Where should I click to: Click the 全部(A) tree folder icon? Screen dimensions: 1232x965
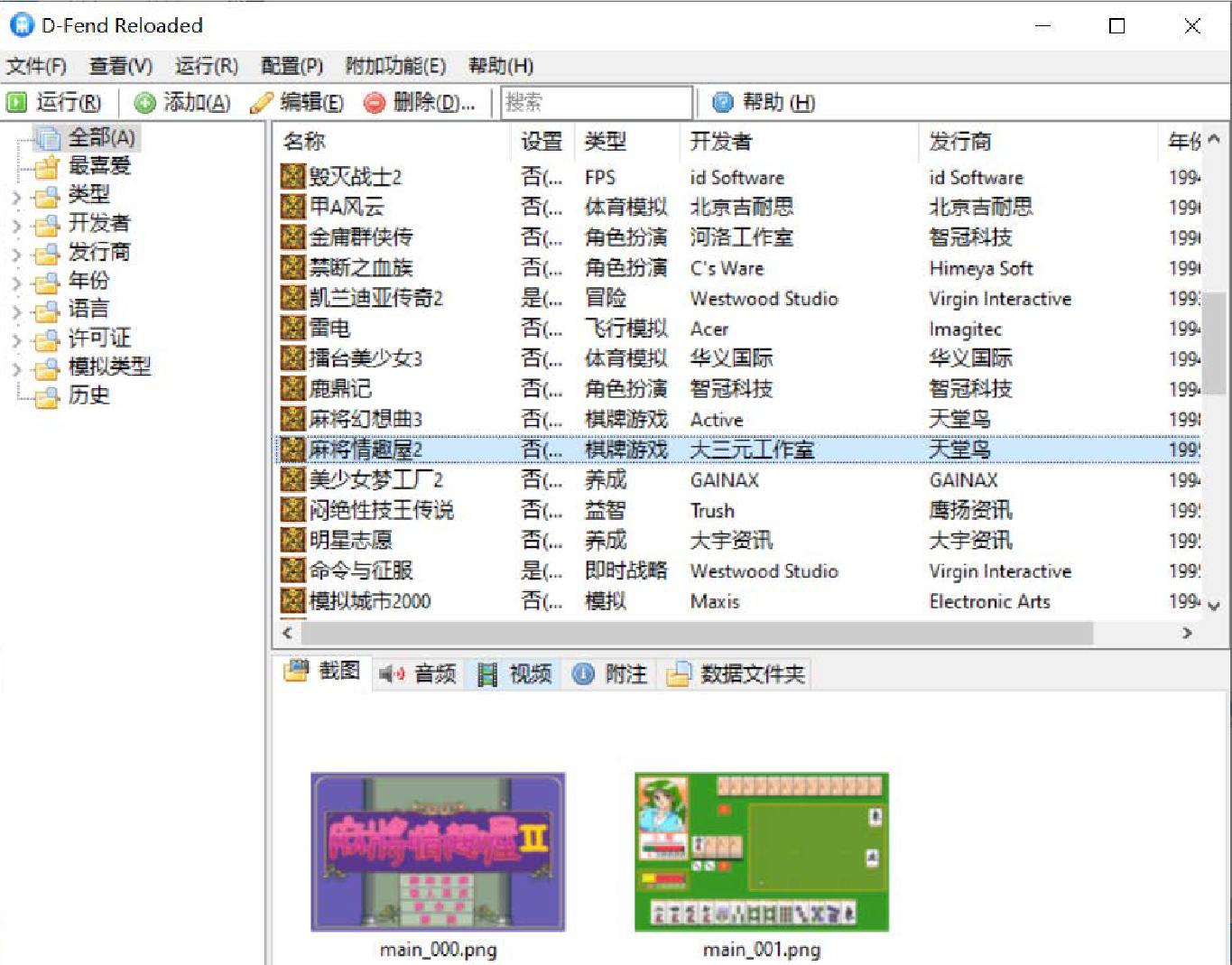coord(47,138)
